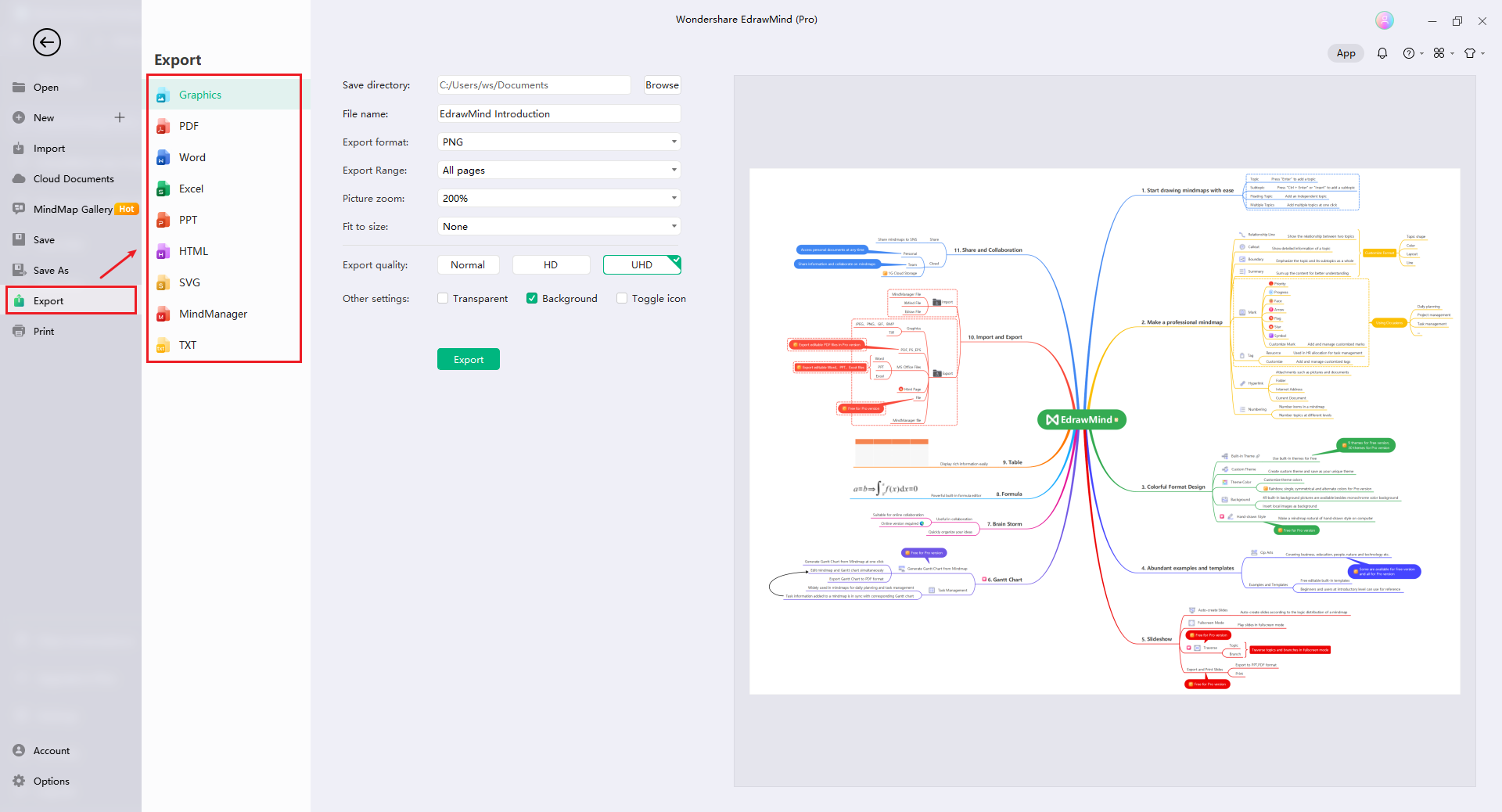1502x812 pixels.
Task: Click the blue Word file icon
Action: coord(163,158)
